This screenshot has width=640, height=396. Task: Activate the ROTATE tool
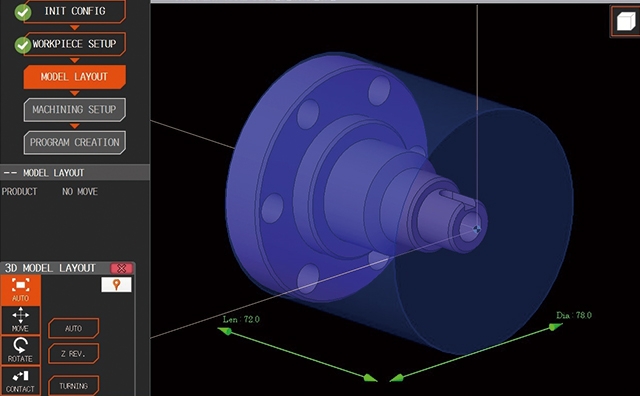tap(20, 351)
